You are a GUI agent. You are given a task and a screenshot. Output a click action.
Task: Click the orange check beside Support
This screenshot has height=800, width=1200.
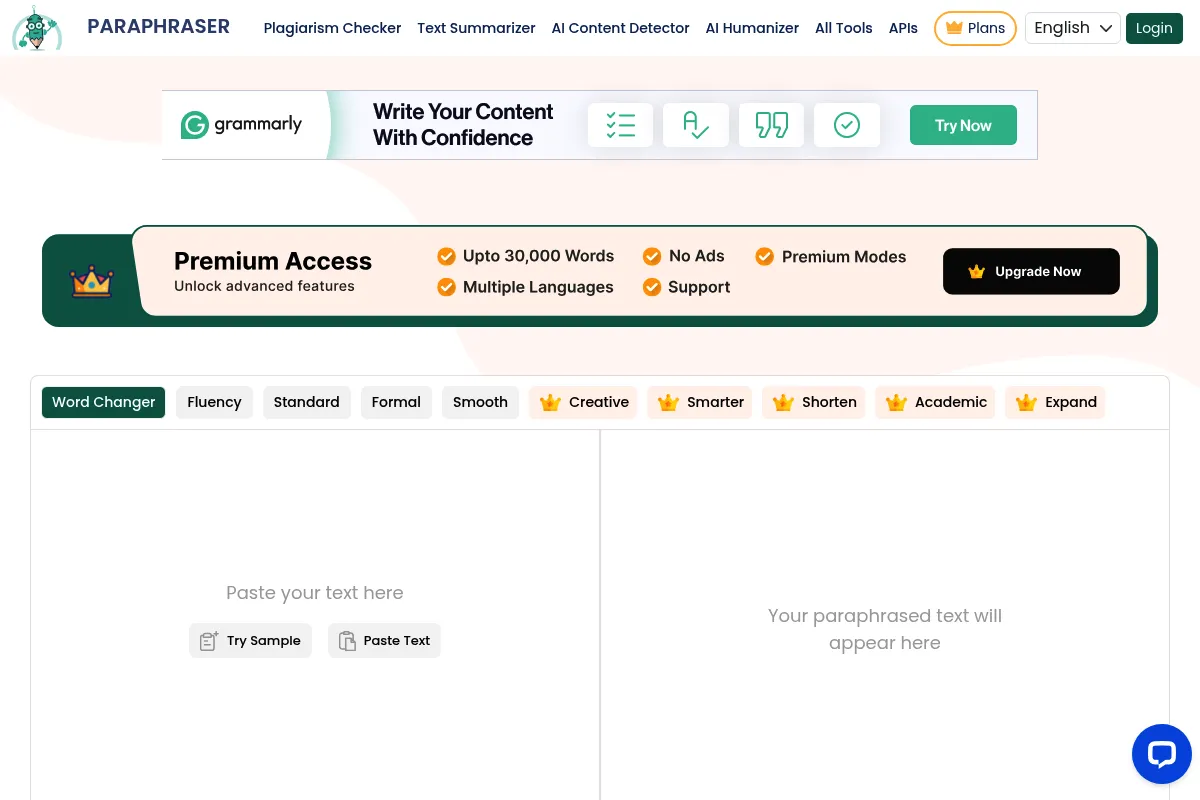tap(652, 287)
